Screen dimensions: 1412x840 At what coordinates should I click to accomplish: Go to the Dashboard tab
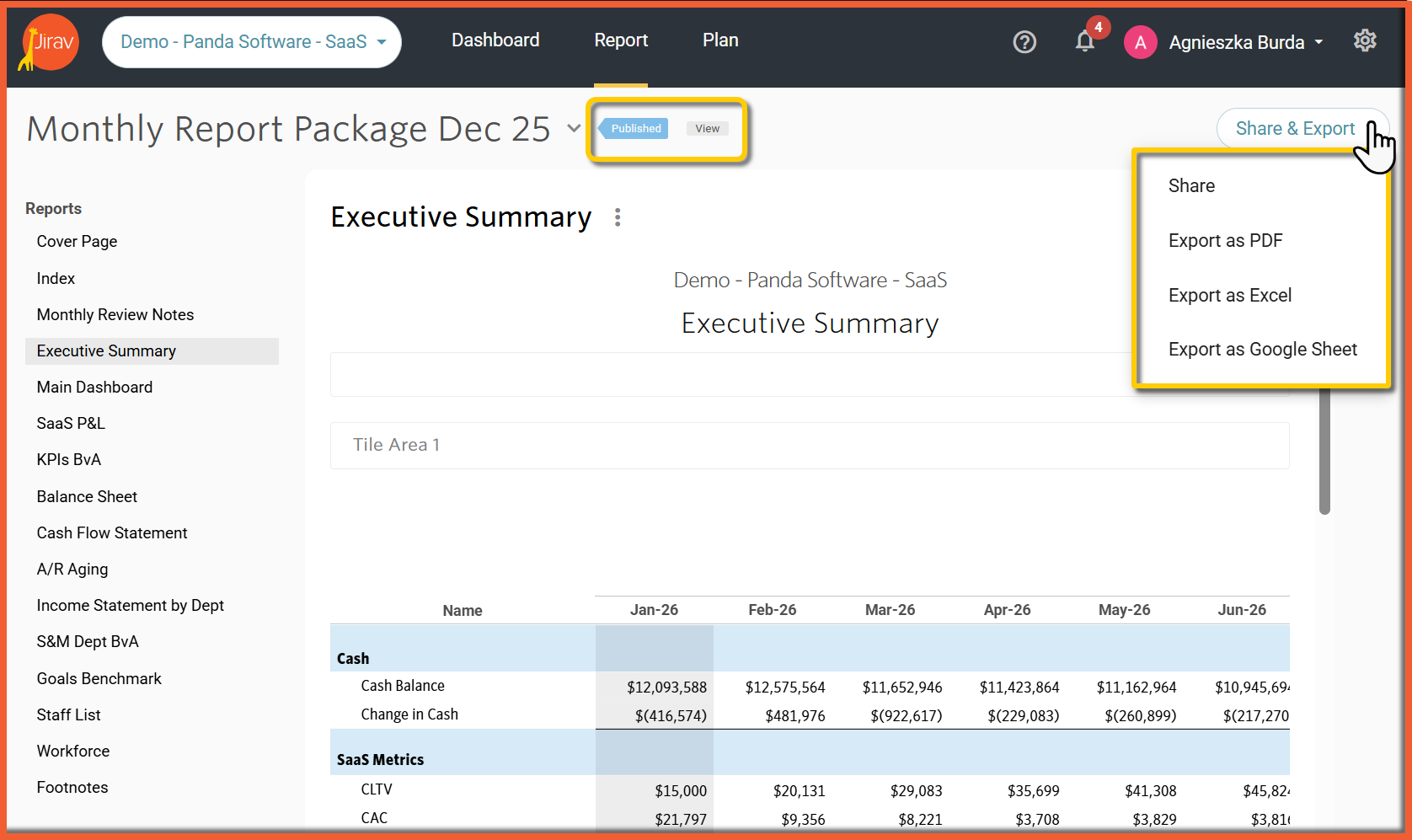click(495, 40)
